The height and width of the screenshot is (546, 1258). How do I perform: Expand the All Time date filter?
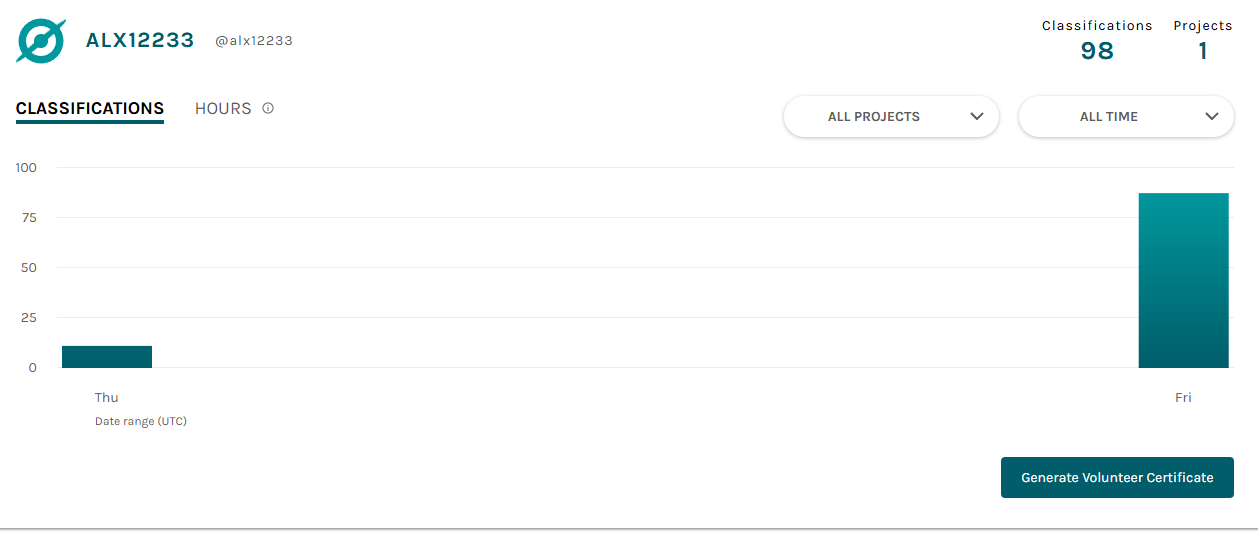[1126, 116]
